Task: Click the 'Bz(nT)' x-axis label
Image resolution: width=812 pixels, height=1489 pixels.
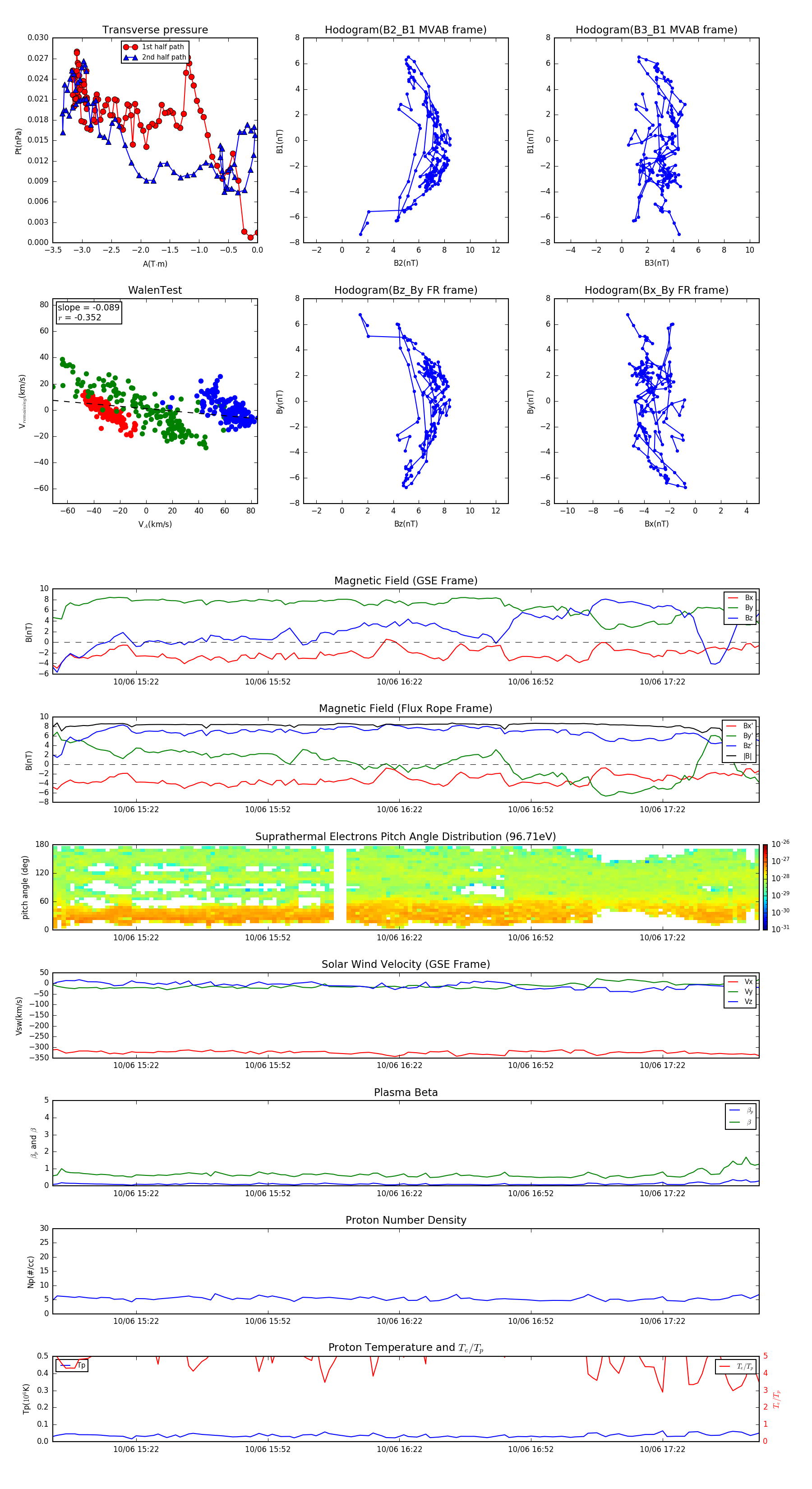Action: pos(406,524)
